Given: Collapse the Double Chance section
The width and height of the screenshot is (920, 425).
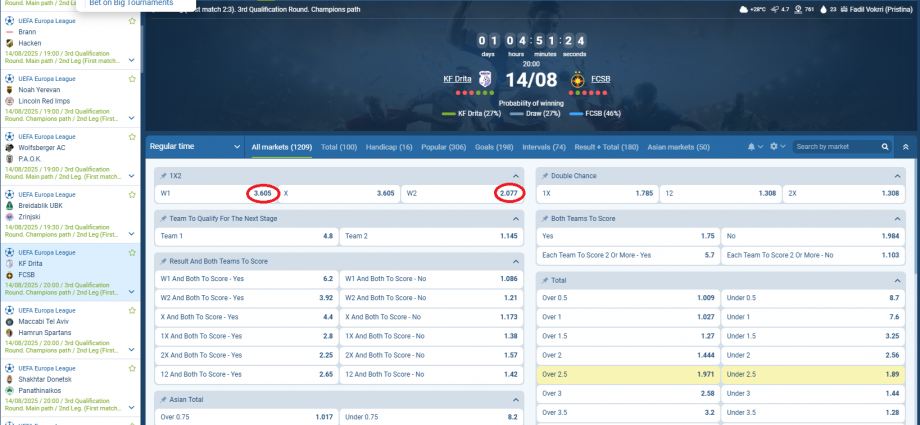Looking at the screenshot, I should 897,176.
